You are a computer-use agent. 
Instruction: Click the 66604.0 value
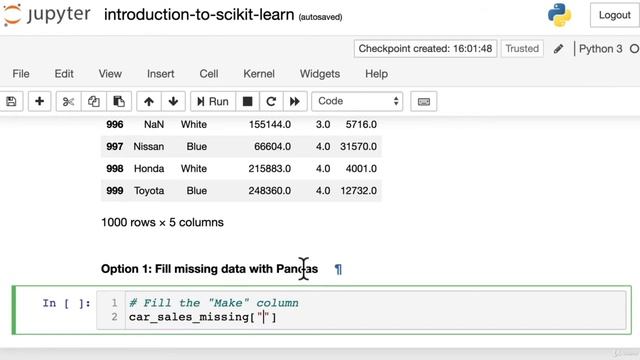click(272, 147)
